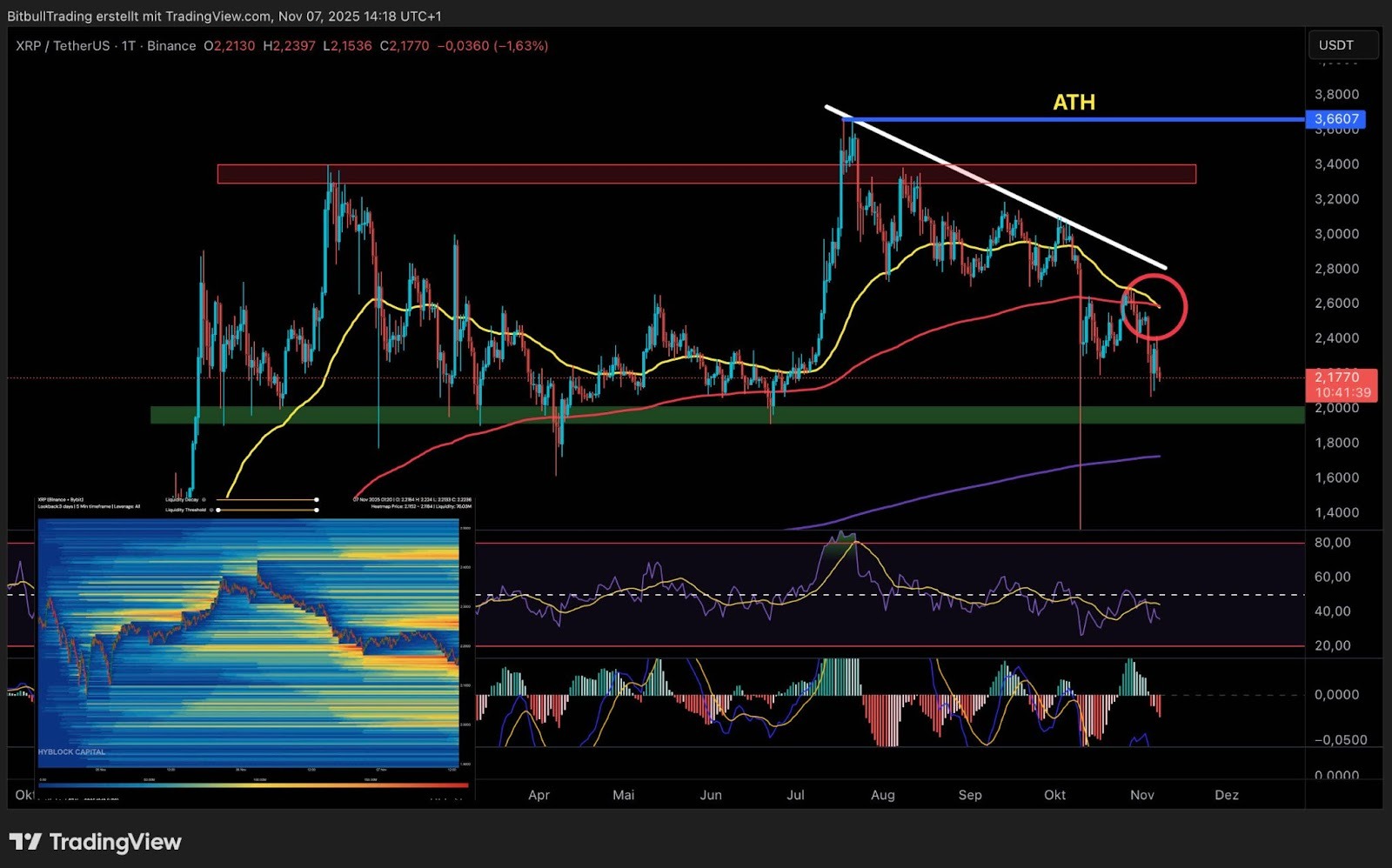
Task: Click the XRP / TetherUS symbol title
Action: tap(62, 46)
